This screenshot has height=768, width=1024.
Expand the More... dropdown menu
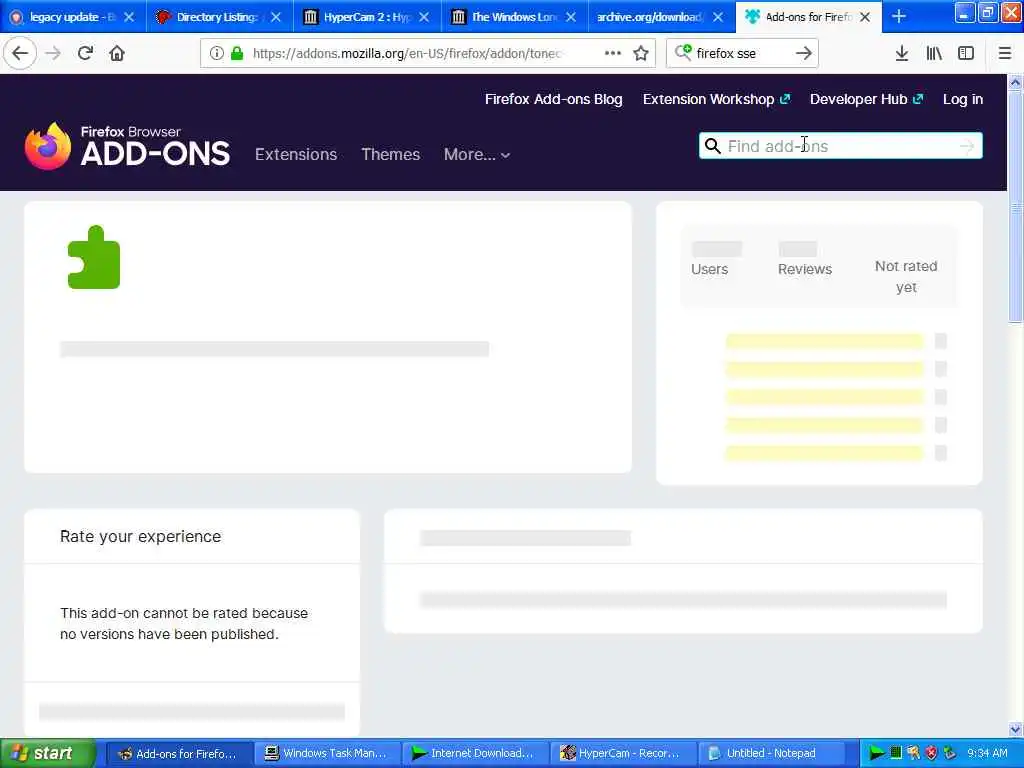(x=477, y=155)
